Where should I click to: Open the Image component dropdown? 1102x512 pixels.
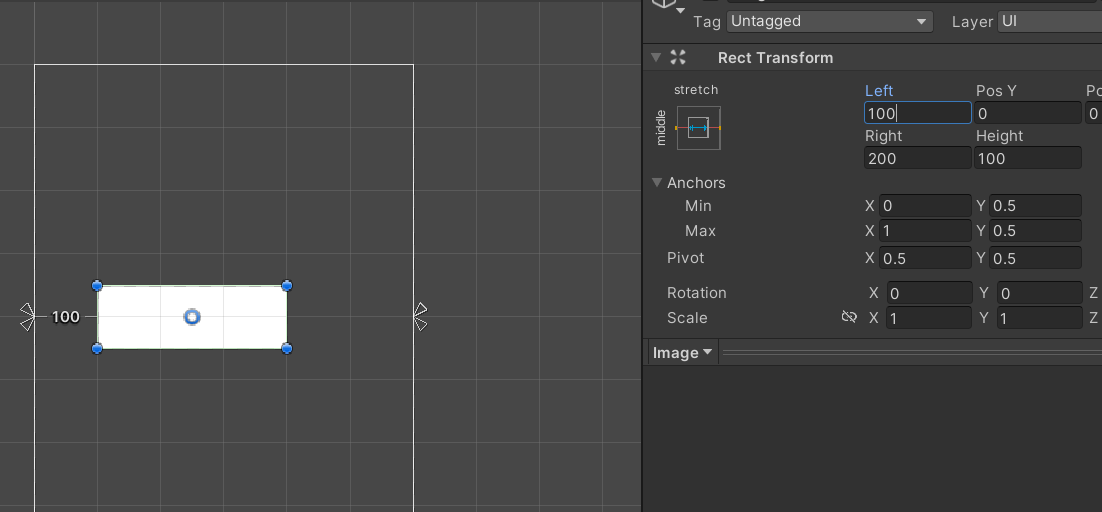682,353
